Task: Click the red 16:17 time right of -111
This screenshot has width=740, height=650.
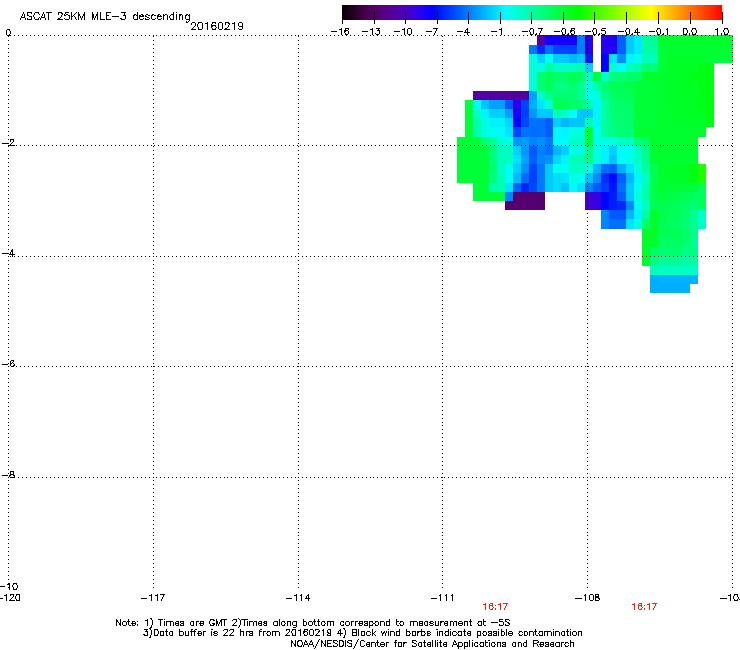Action: (x=495, y=607)
